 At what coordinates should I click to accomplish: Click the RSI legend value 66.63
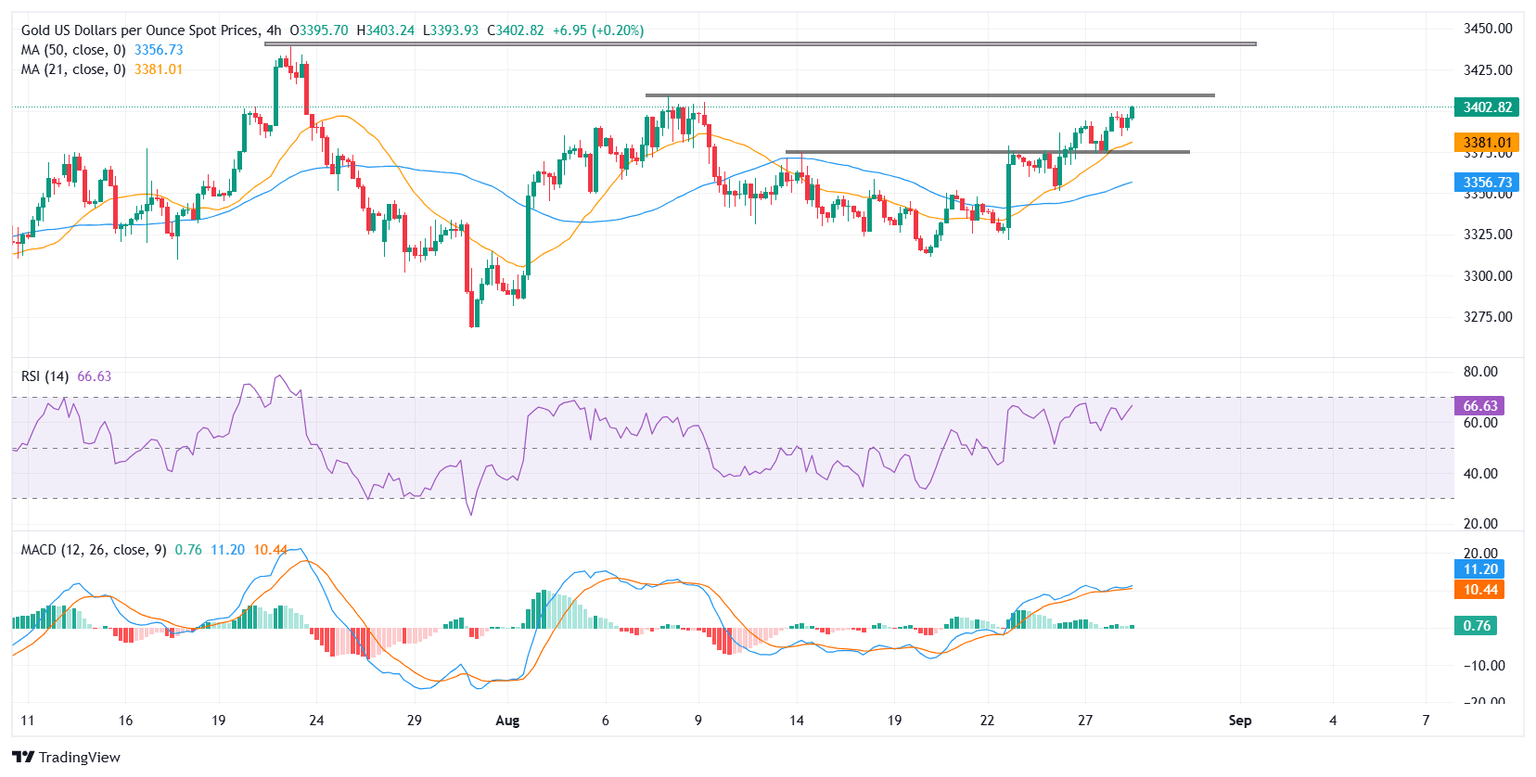tap(94, 376)
